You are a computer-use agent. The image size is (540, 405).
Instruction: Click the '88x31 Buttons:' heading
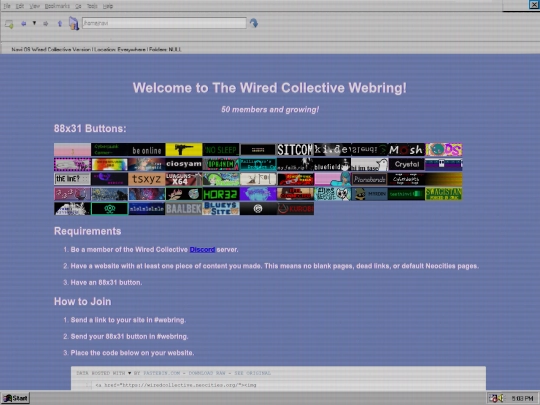pos(90,128)
